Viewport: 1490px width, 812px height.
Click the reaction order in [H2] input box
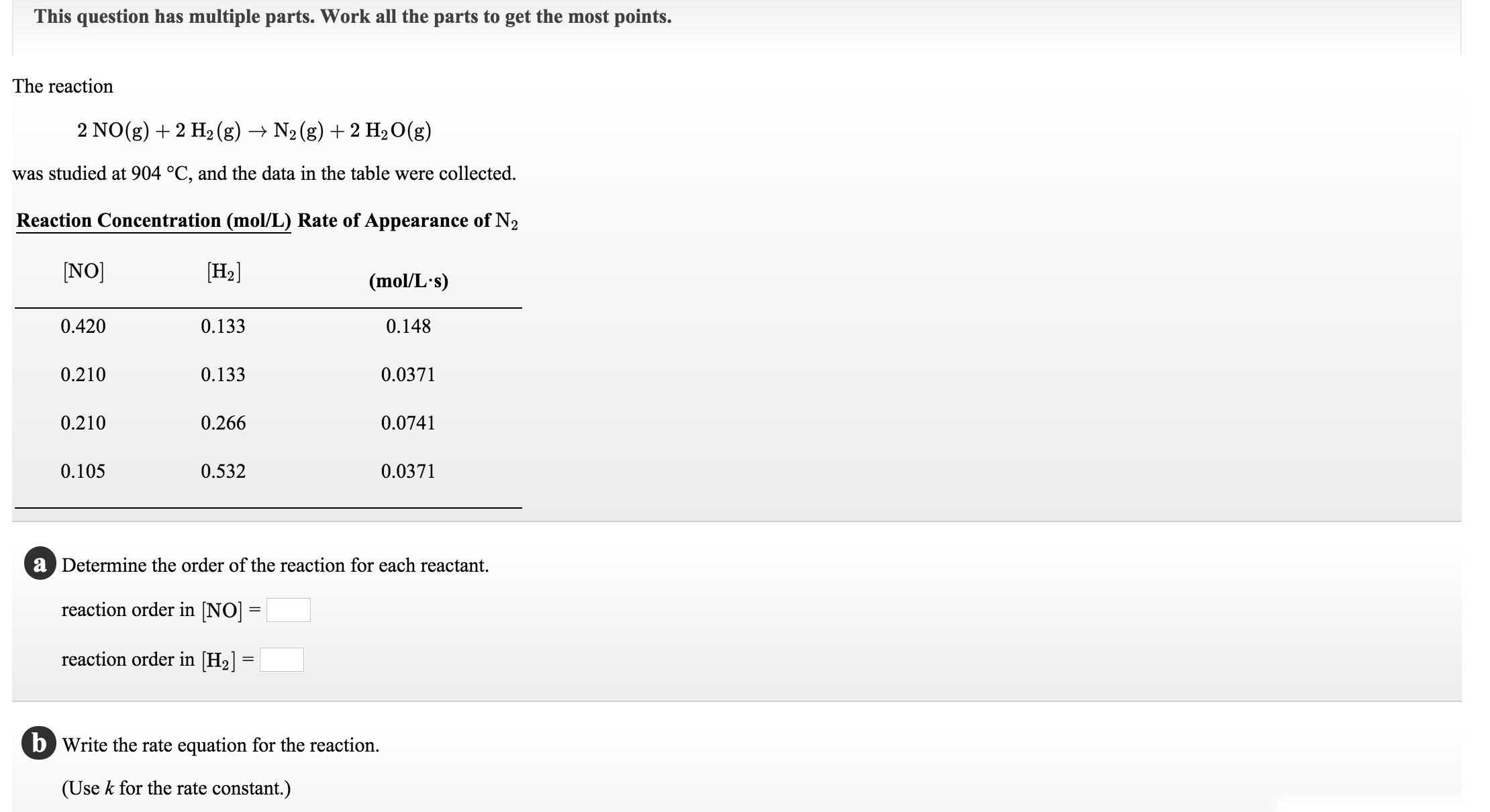click(283, 660)
